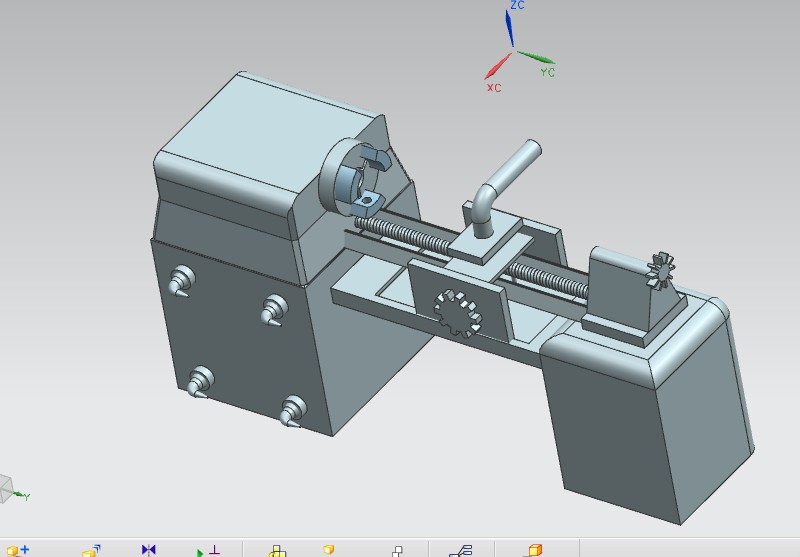Click the single small yellow cube icon
The width and height of the screenshot is (800, 557).
329,549
